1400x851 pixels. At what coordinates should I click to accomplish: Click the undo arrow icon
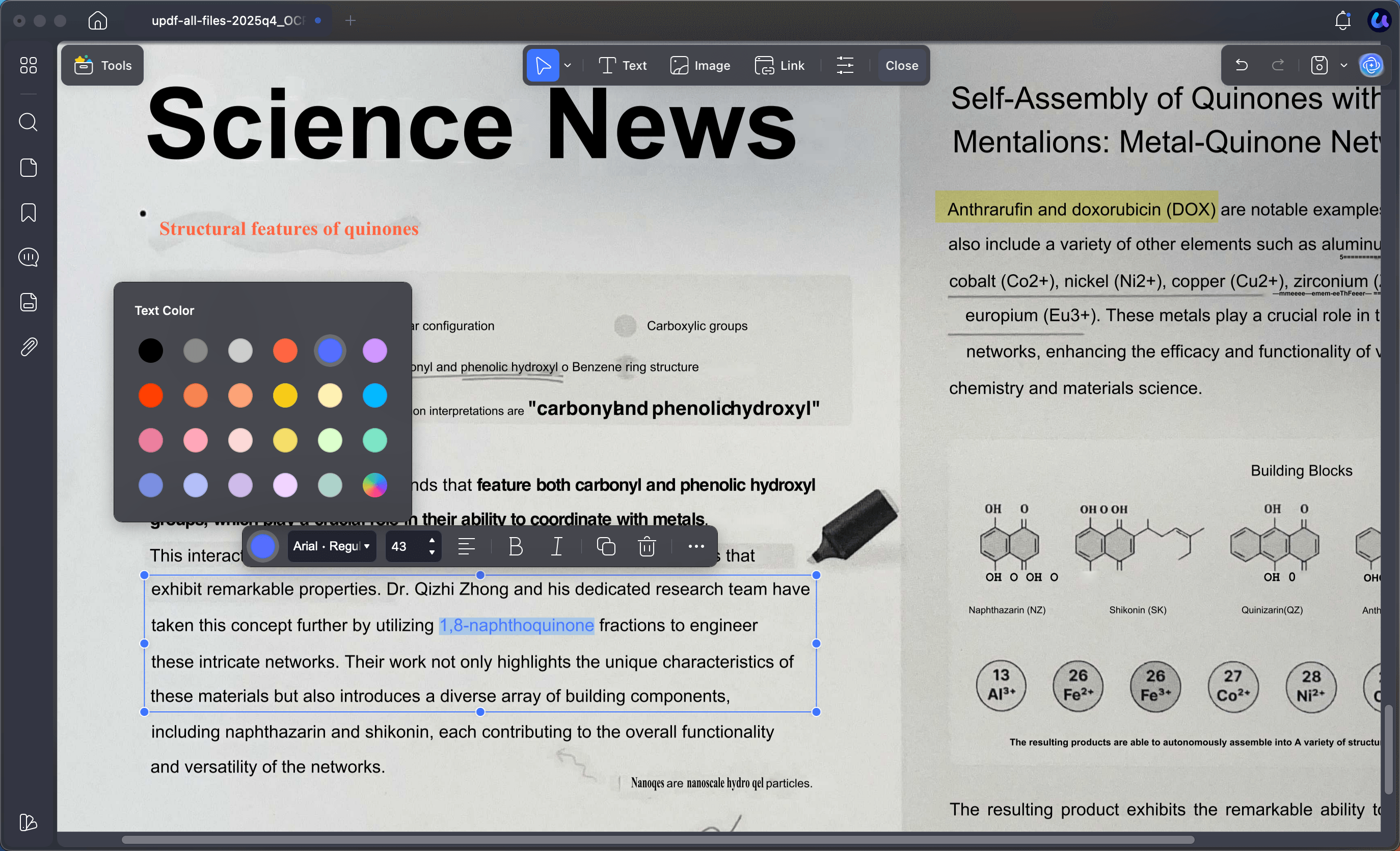click(x=1242, y=65)
